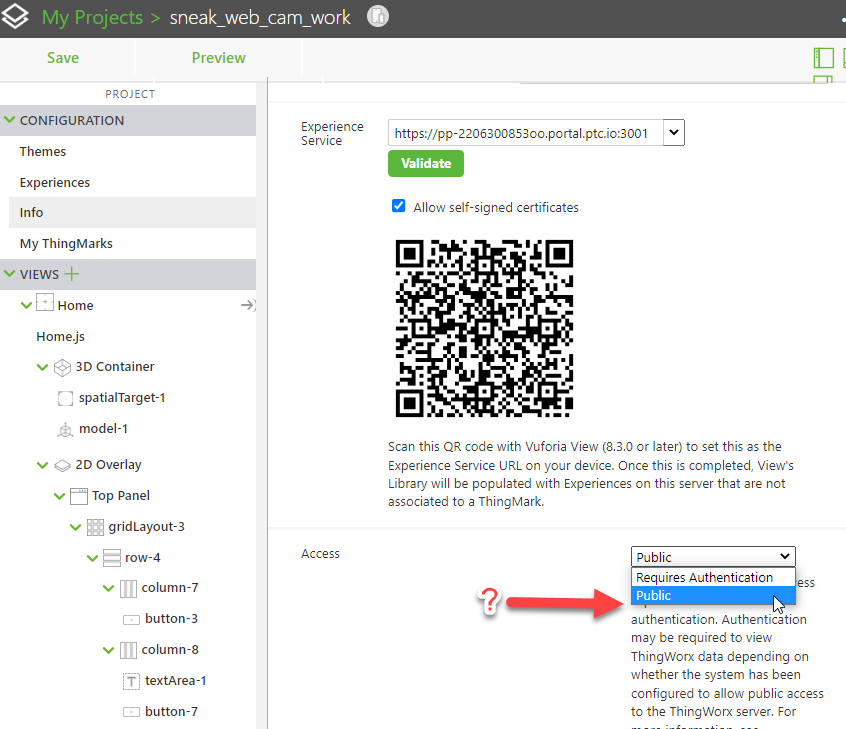Click the model-1 model icon

click(x=67, y=429)
